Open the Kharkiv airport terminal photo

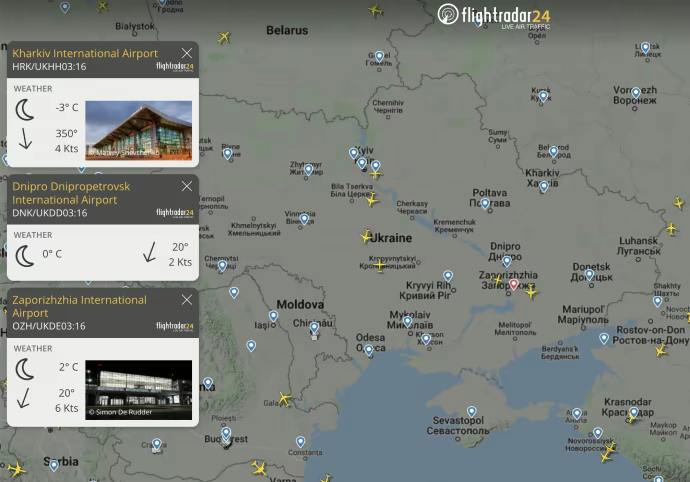pyautogui.click(x=138, y=130)
